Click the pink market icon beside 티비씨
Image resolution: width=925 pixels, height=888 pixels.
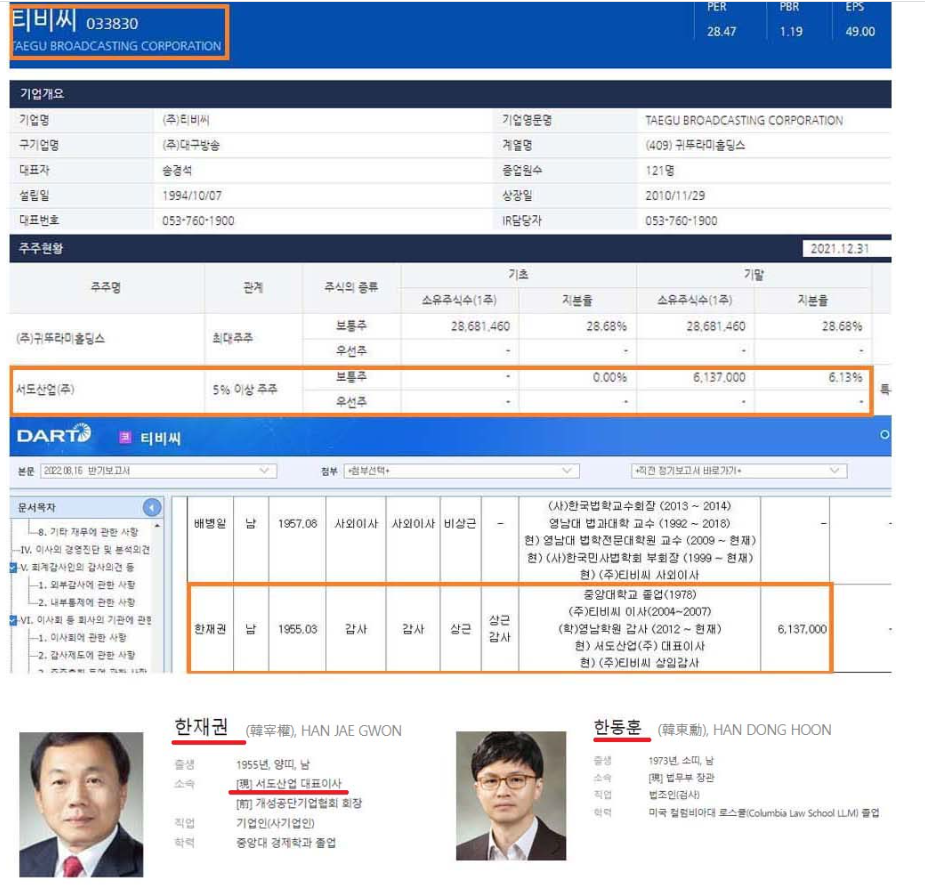click(x=125, y=436)
